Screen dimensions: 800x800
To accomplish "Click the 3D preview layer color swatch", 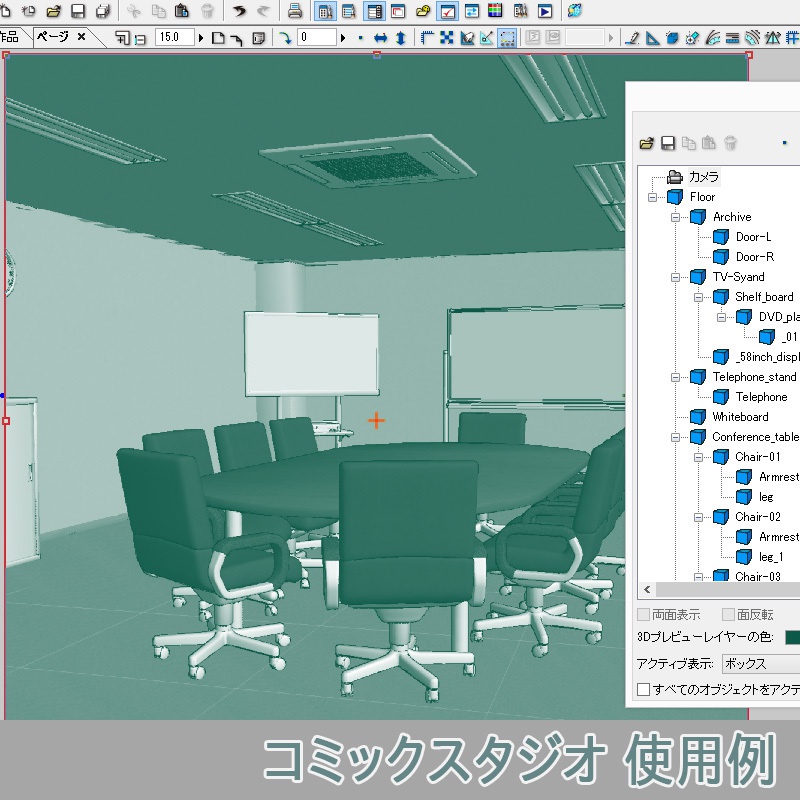I will [x=793, y=637].
